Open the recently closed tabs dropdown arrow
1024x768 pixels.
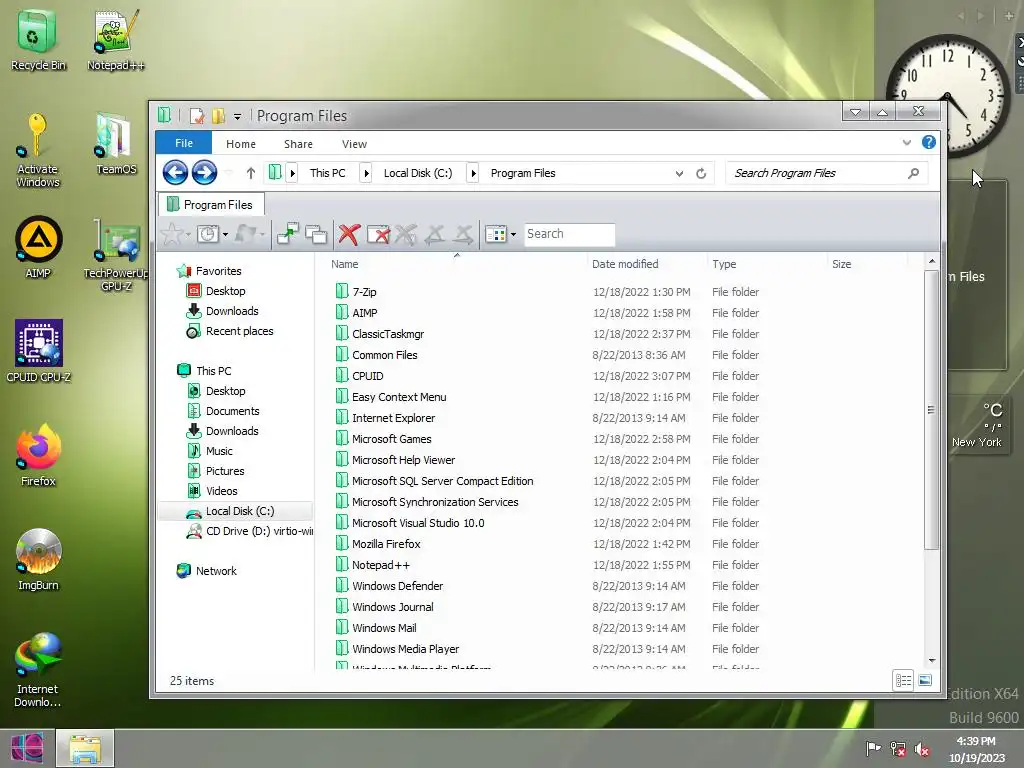click(x=225, y=234)
